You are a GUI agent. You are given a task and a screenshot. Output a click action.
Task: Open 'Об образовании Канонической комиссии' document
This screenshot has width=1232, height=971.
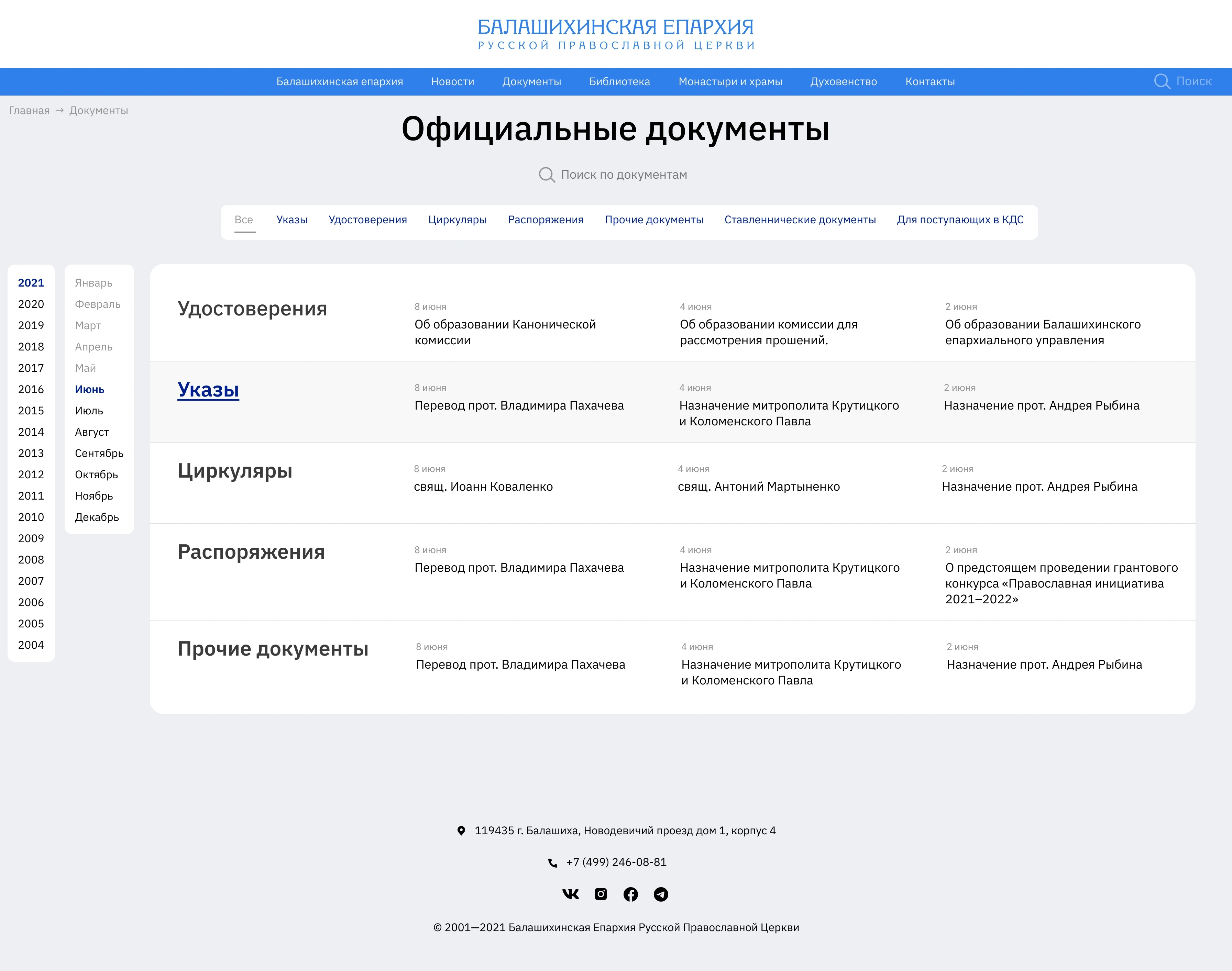coord(505,332)
